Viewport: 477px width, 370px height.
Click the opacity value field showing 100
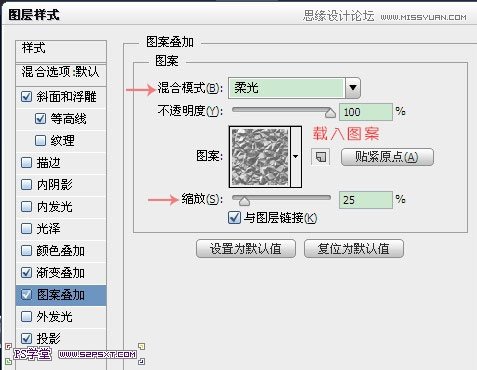(366, 112)
